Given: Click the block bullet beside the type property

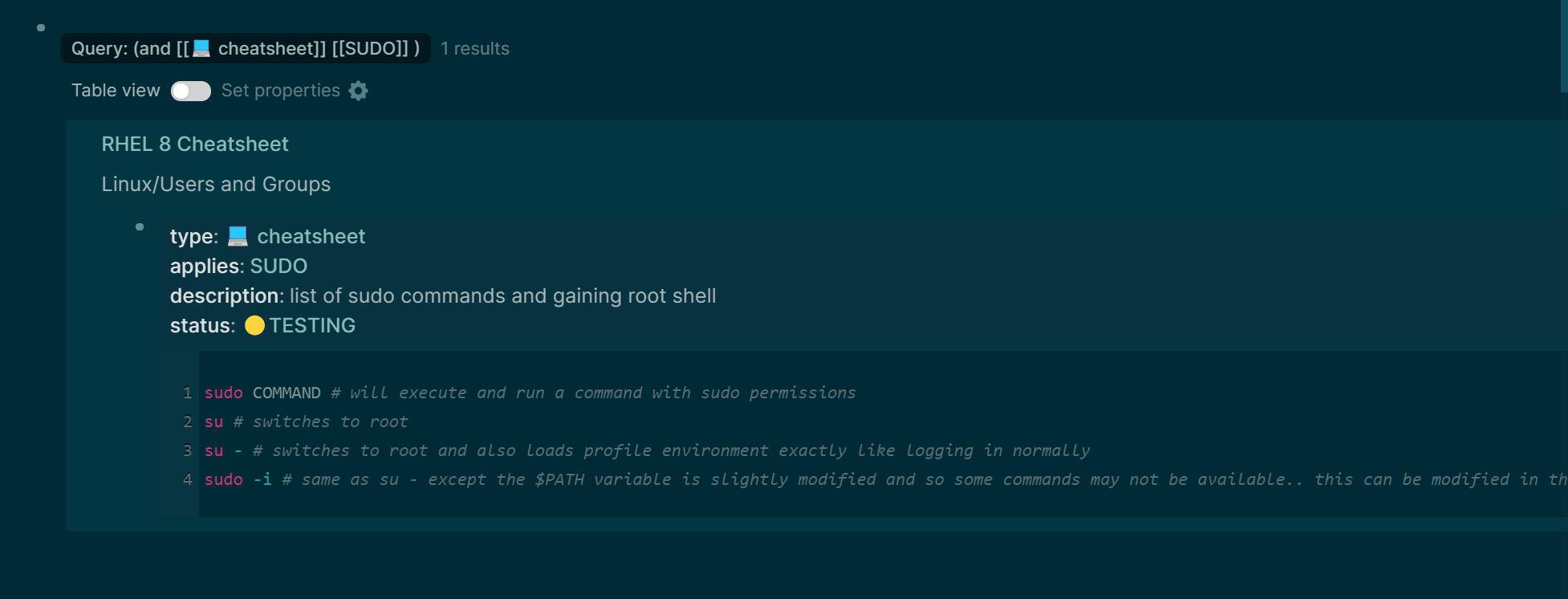Looking at the screenshot, I should point(140,226).
